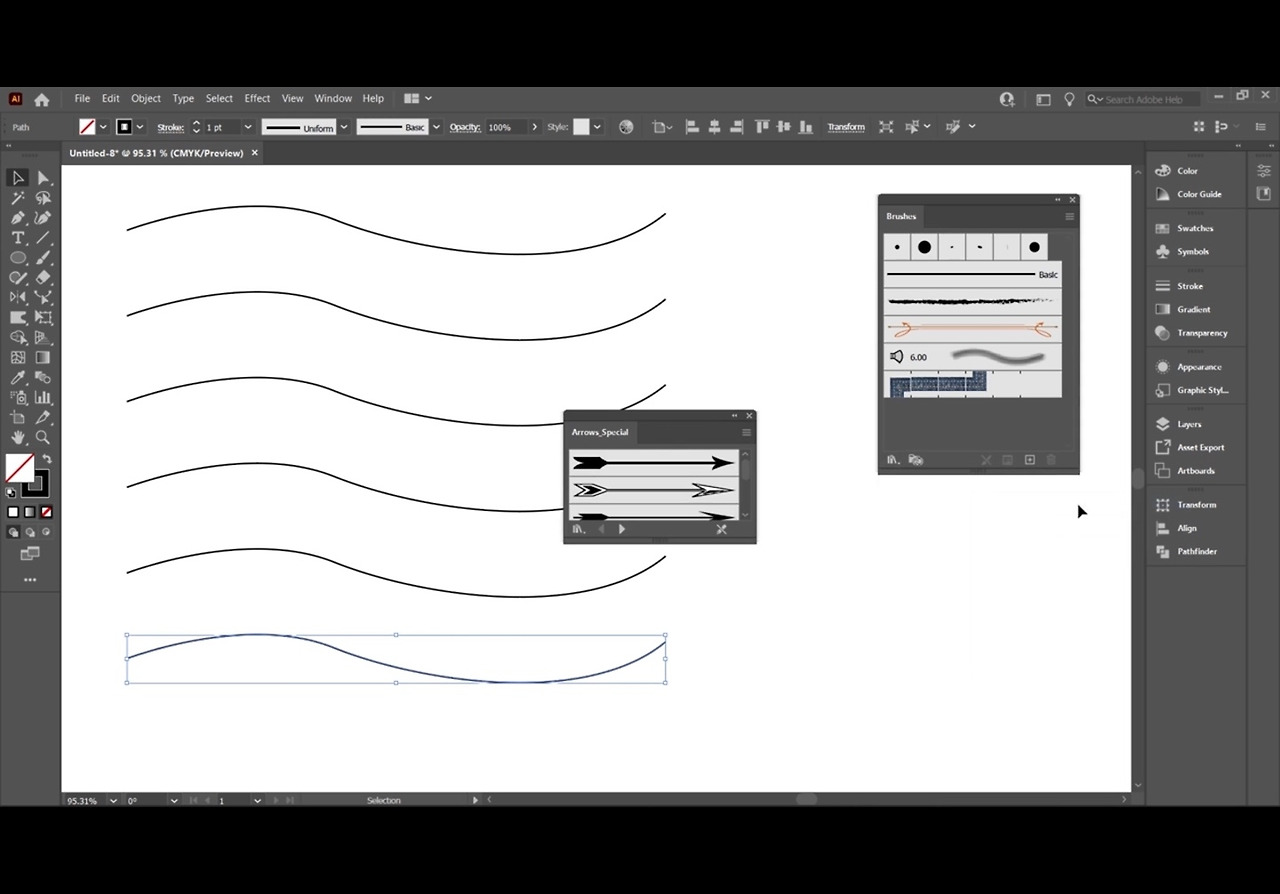Choose the Free Transform tool

pos(43,318)
